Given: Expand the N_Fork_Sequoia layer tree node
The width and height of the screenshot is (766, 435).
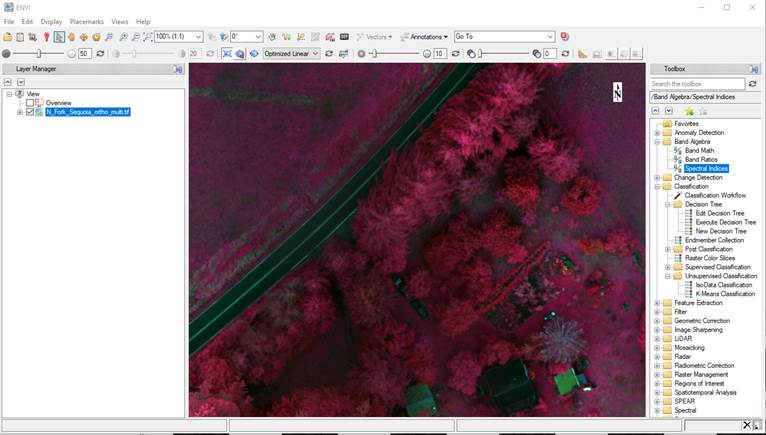Looking at the screenshot, I should point(20,112).
